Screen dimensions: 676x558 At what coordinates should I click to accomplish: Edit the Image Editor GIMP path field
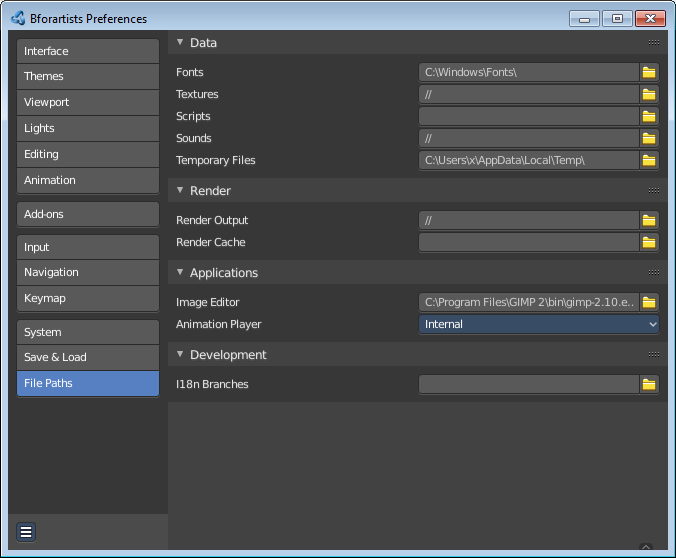click(529, 302)
